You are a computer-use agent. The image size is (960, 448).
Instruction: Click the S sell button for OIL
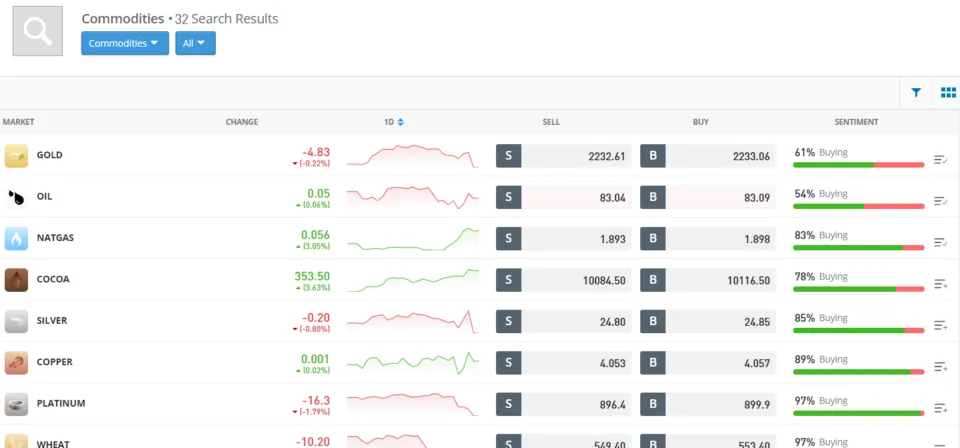(x=508, y=198)
